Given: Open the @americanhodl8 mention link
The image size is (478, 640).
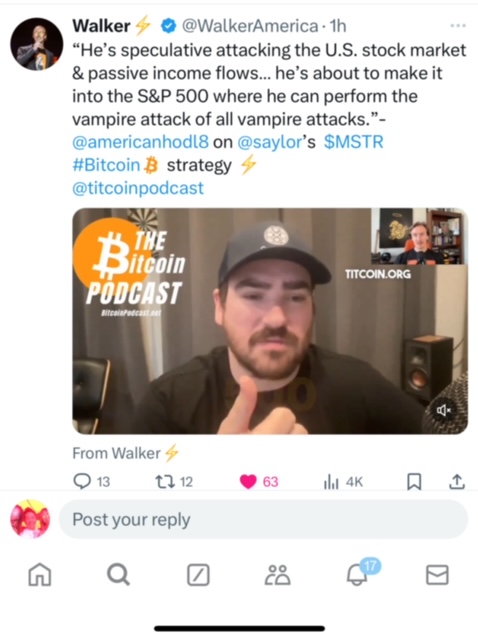Looking at the screenshot, I should [x=140, y=142].
